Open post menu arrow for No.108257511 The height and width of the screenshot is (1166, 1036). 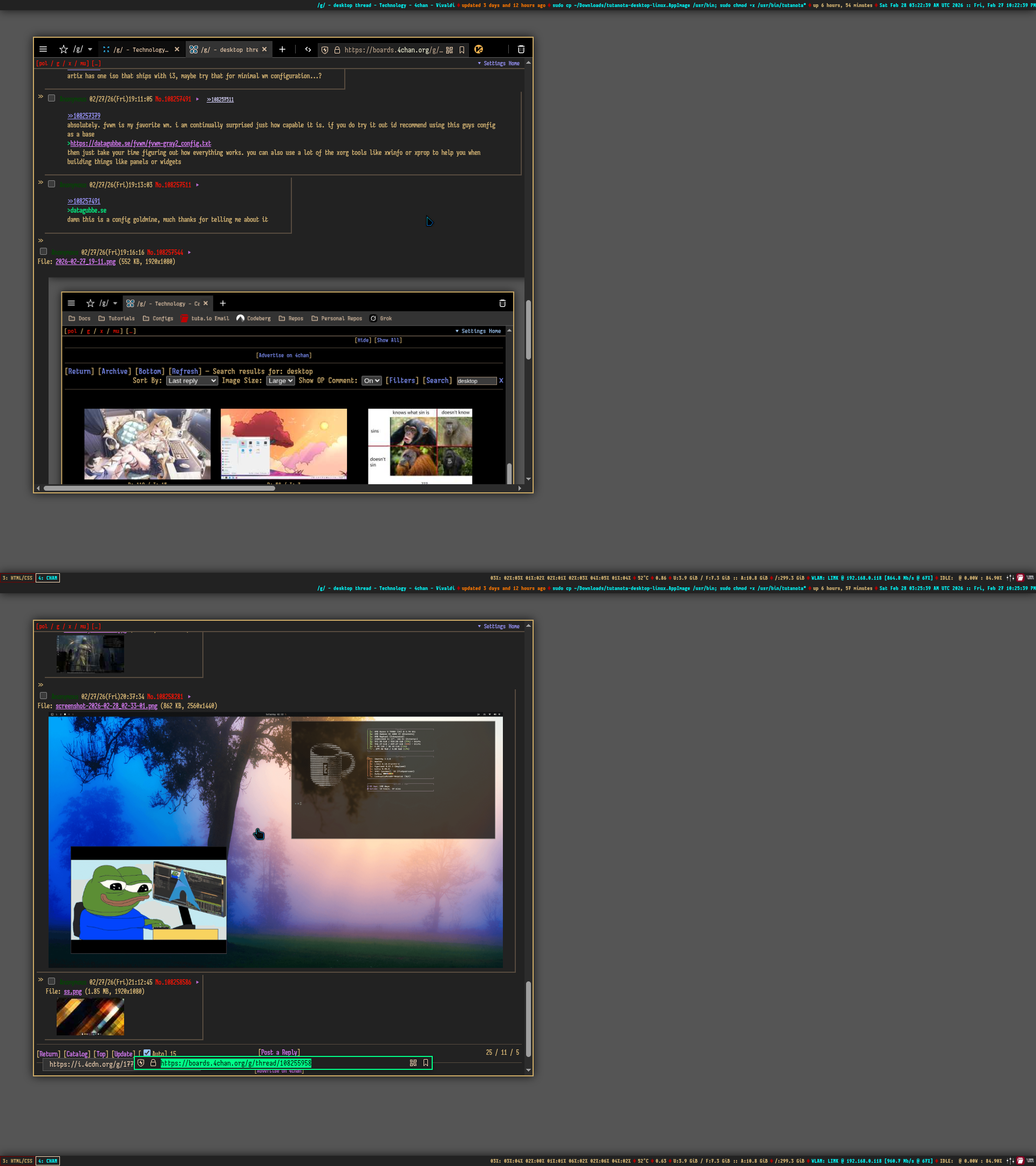click(x=197, y=185)
